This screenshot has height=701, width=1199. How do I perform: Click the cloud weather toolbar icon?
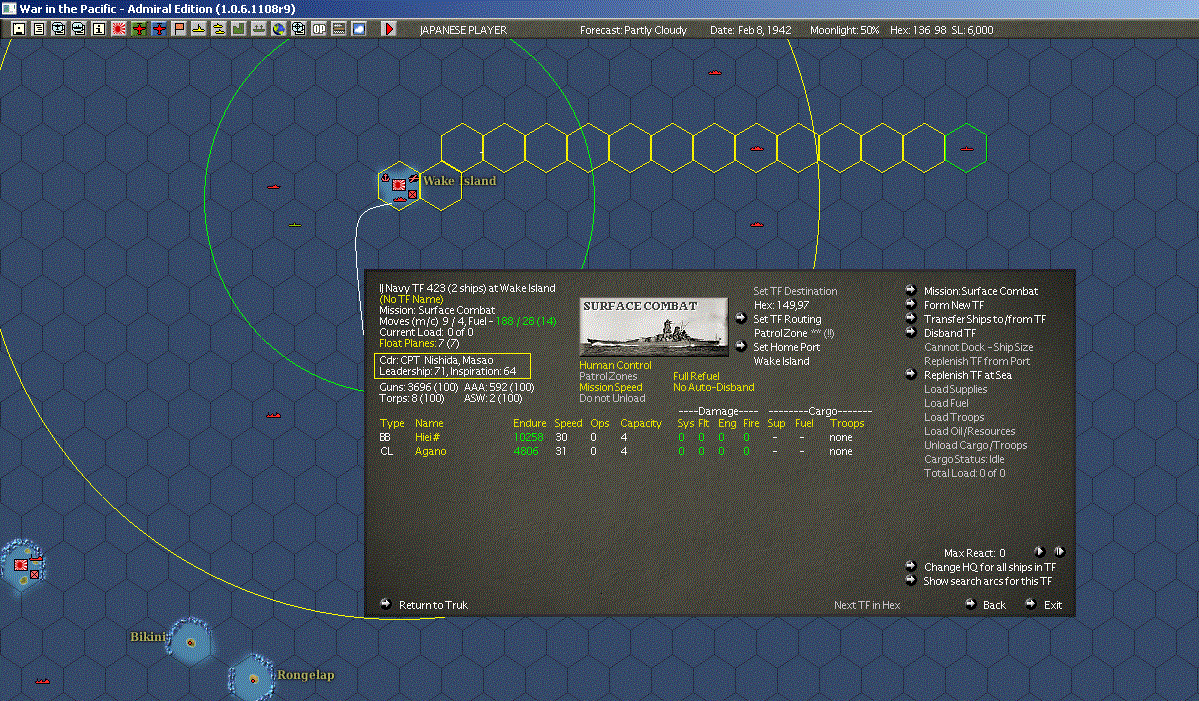pyautogui.click(x=358, y=29)
